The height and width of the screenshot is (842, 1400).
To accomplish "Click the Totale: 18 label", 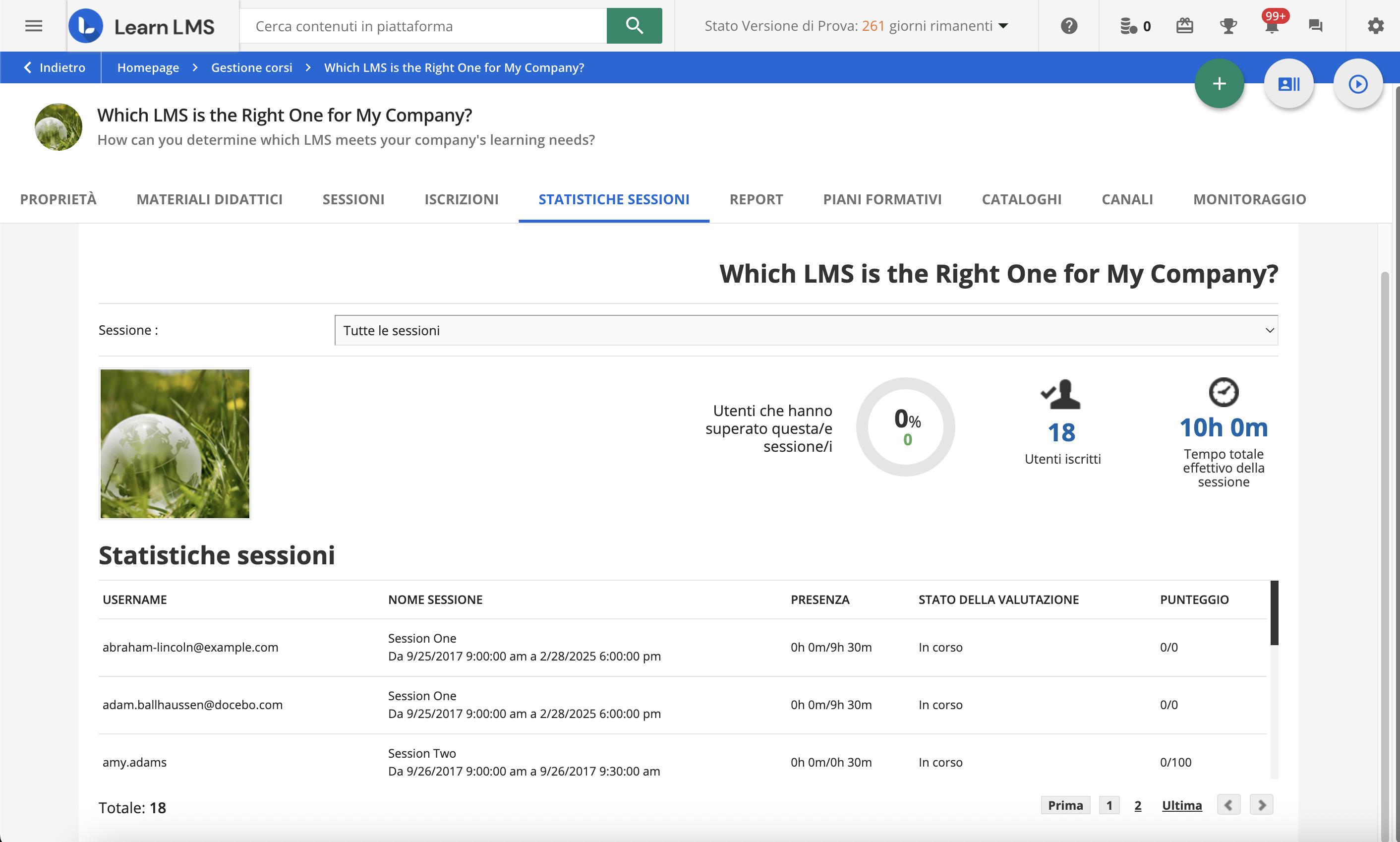I will click(x=132, y=807).
